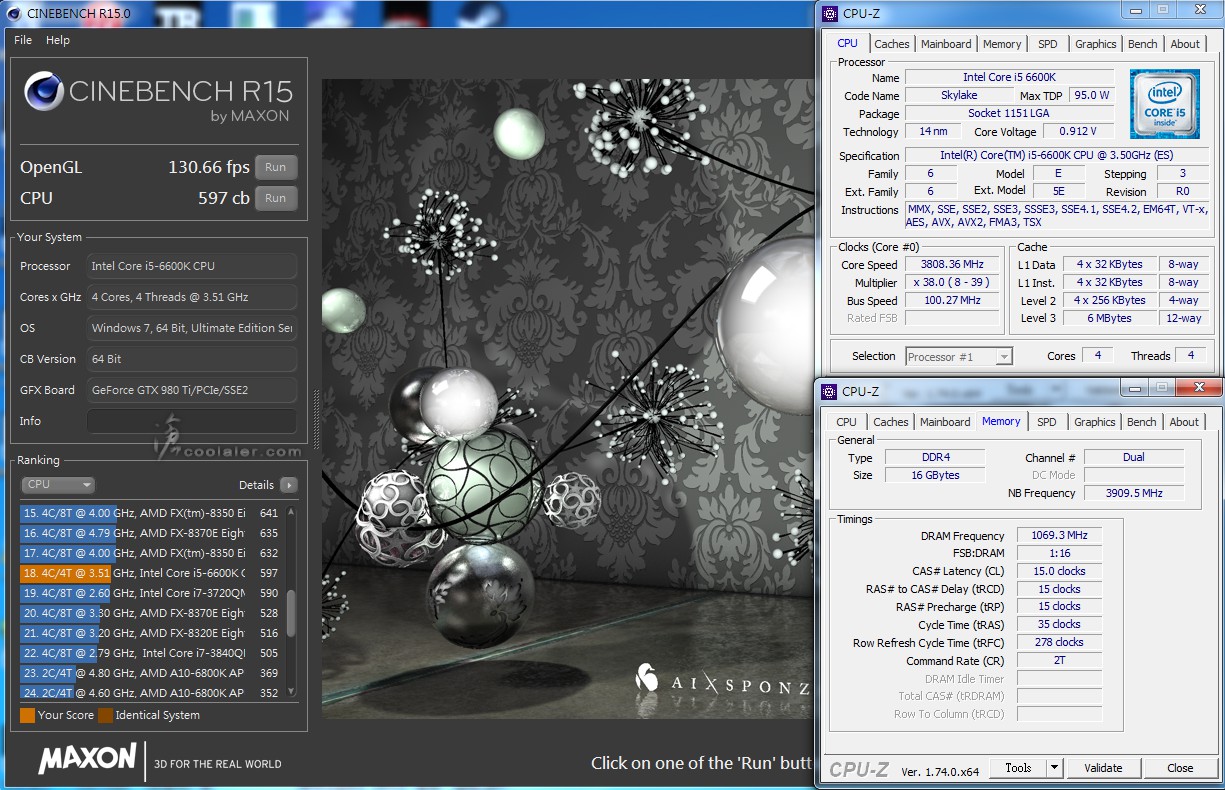This screenshot has width=1225, height=790.
Task: Select the SPD tab in lower CPU-Z window
Action: (1046, 422)
